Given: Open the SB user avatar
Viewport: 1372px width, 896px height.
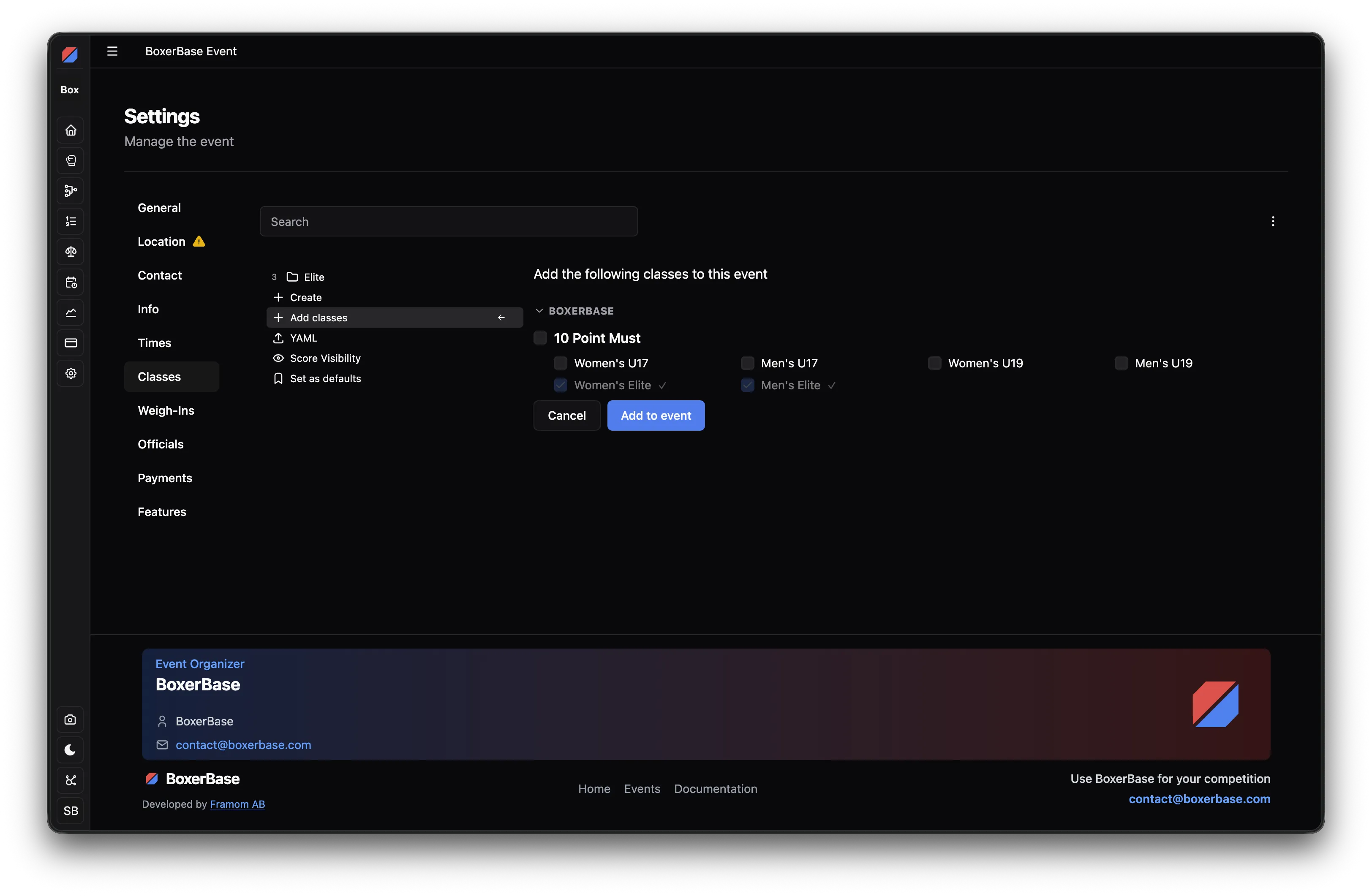Looking at the screenshot, I should (70, 811).
